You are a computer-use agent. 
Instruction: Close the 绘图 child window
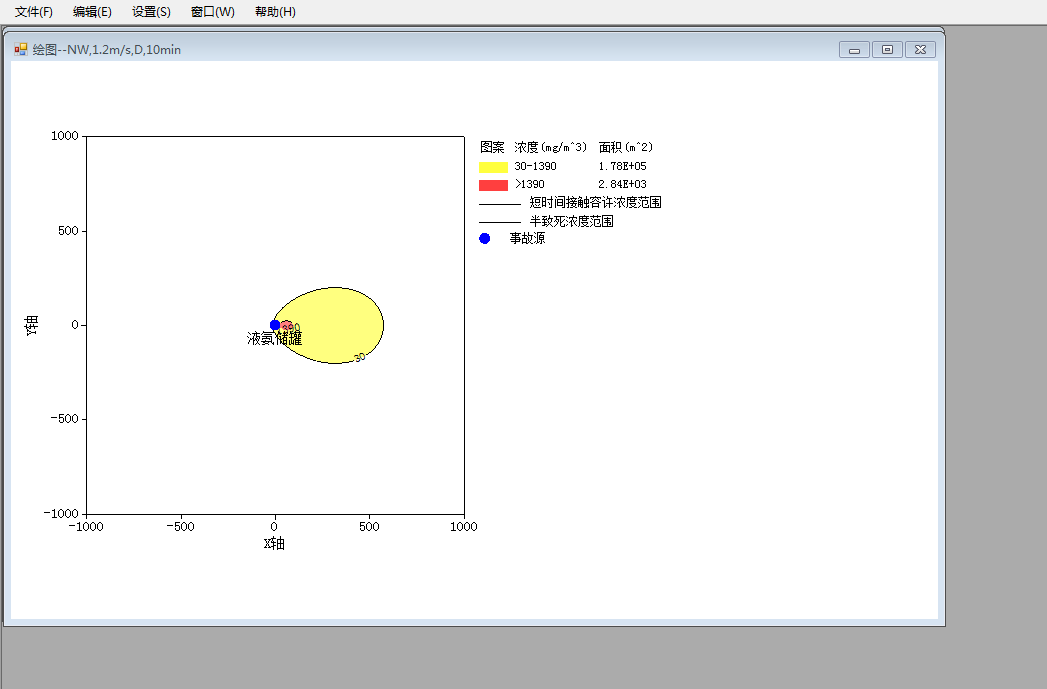pyautogui.click(x=920, y=49)
